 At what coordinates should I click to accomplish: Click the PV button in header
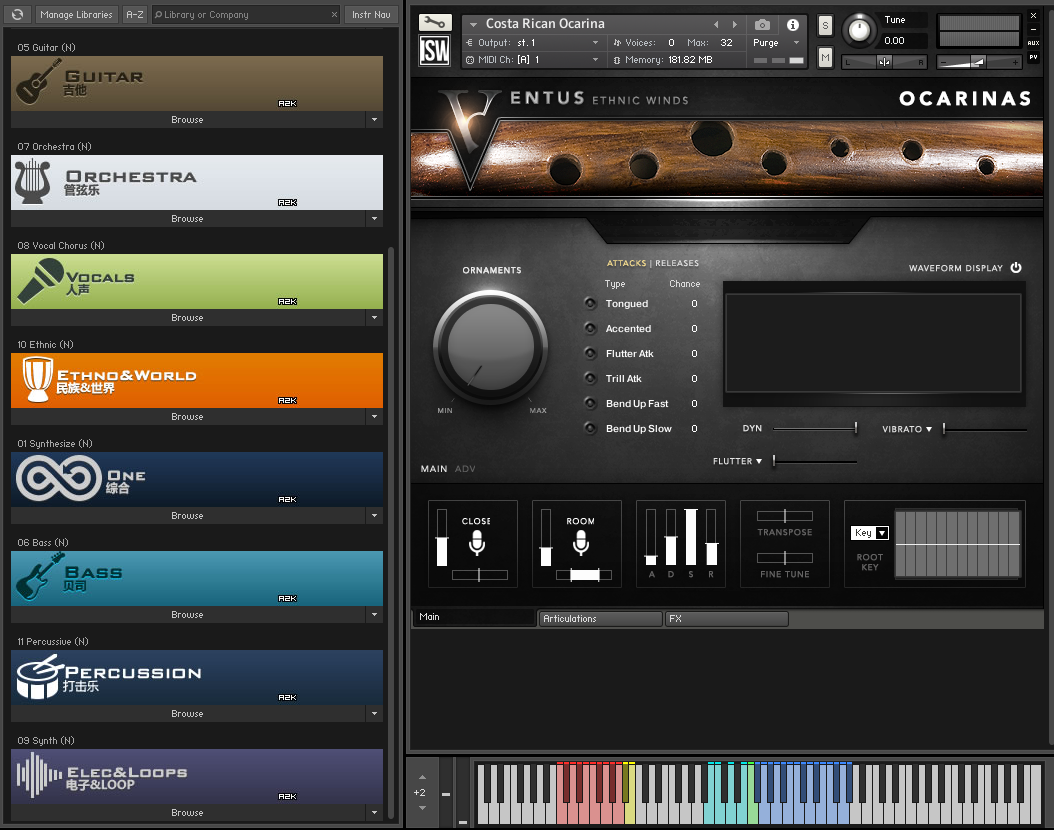pyautogui.click(x=1033, y=57)
